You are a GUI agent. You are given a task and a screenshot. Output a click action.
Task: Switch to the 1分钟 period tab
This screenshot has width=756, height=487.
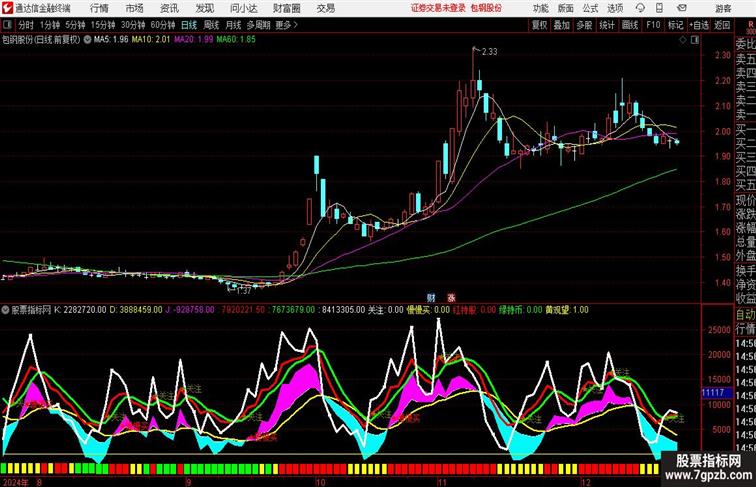point(50,25)
